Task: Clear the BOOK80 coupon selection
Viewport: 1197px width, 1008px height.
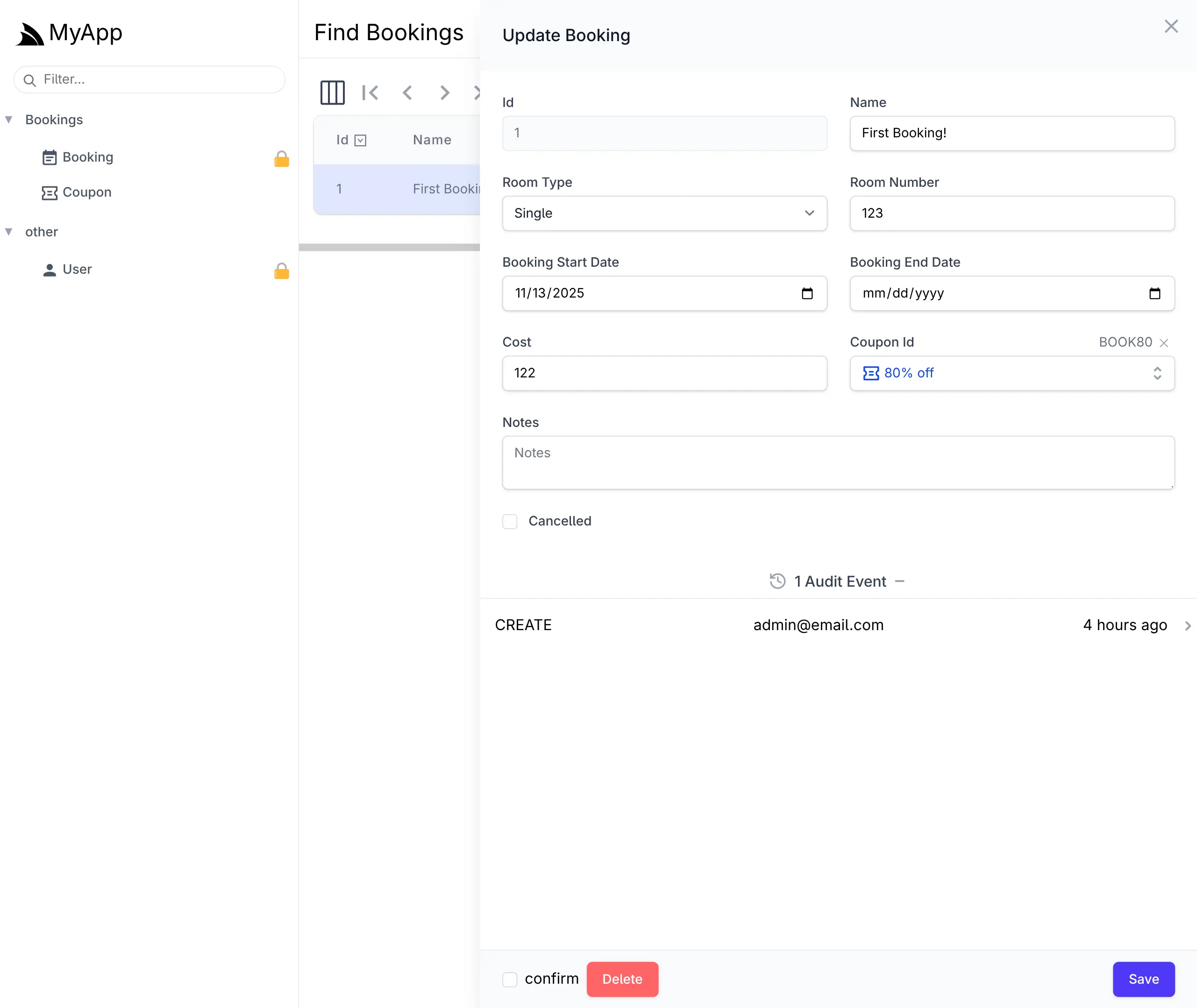Action: click(x=1164, y=343)
